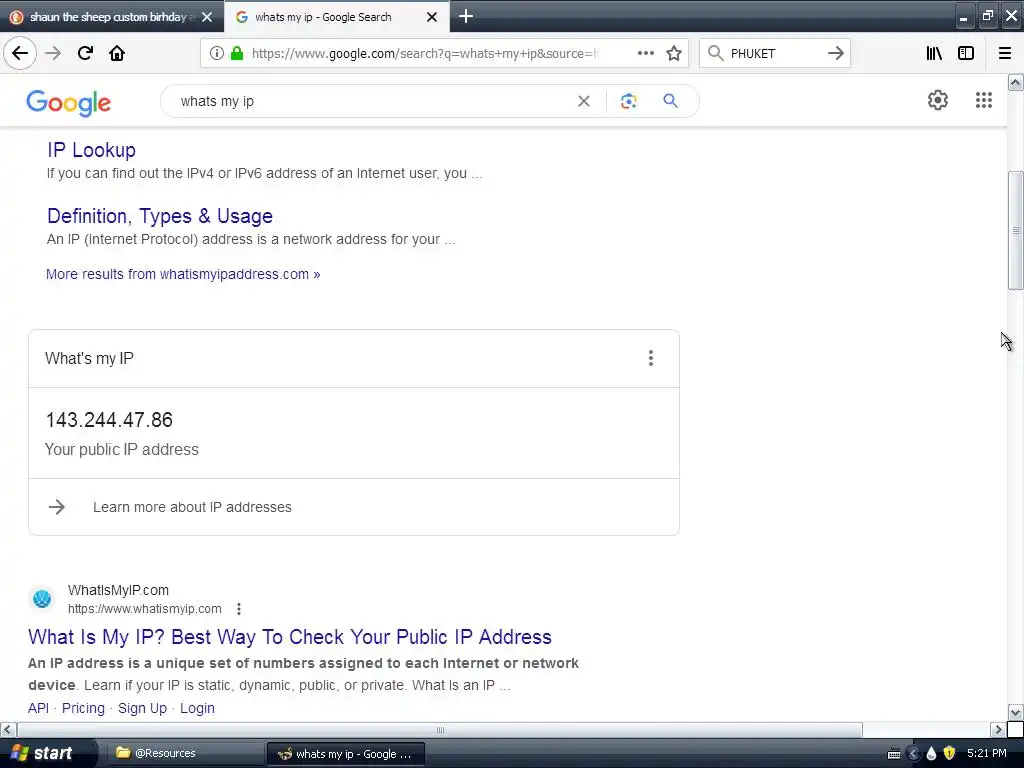Open the Firefox hamburger menu
This screenshot has height=768, width=1024.
1004,53
